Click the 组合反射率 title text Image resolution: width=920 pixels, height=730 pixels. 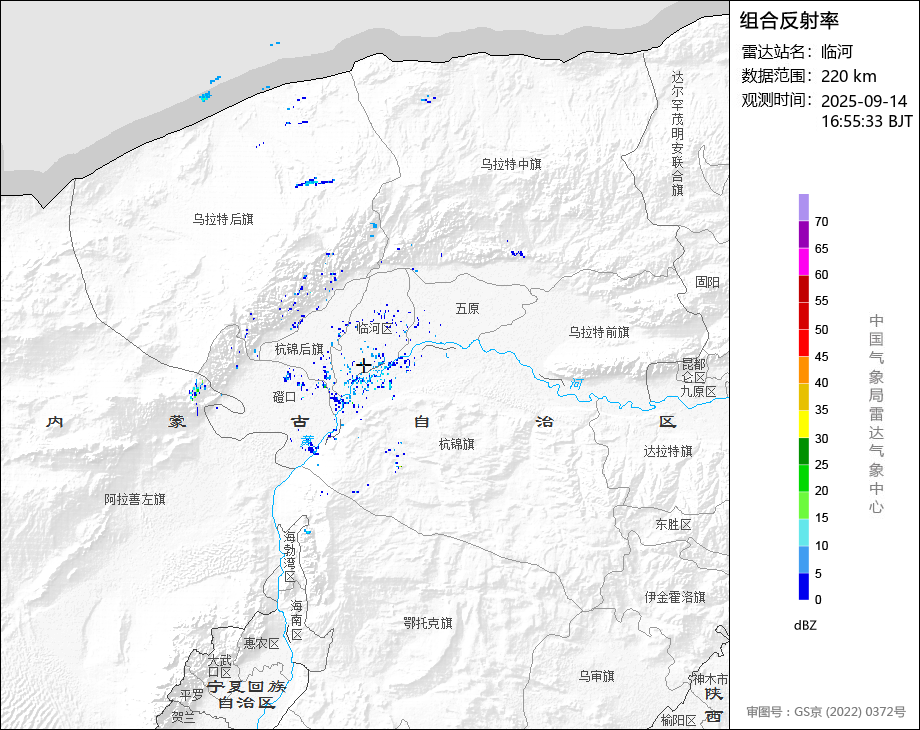pos(789,21)
